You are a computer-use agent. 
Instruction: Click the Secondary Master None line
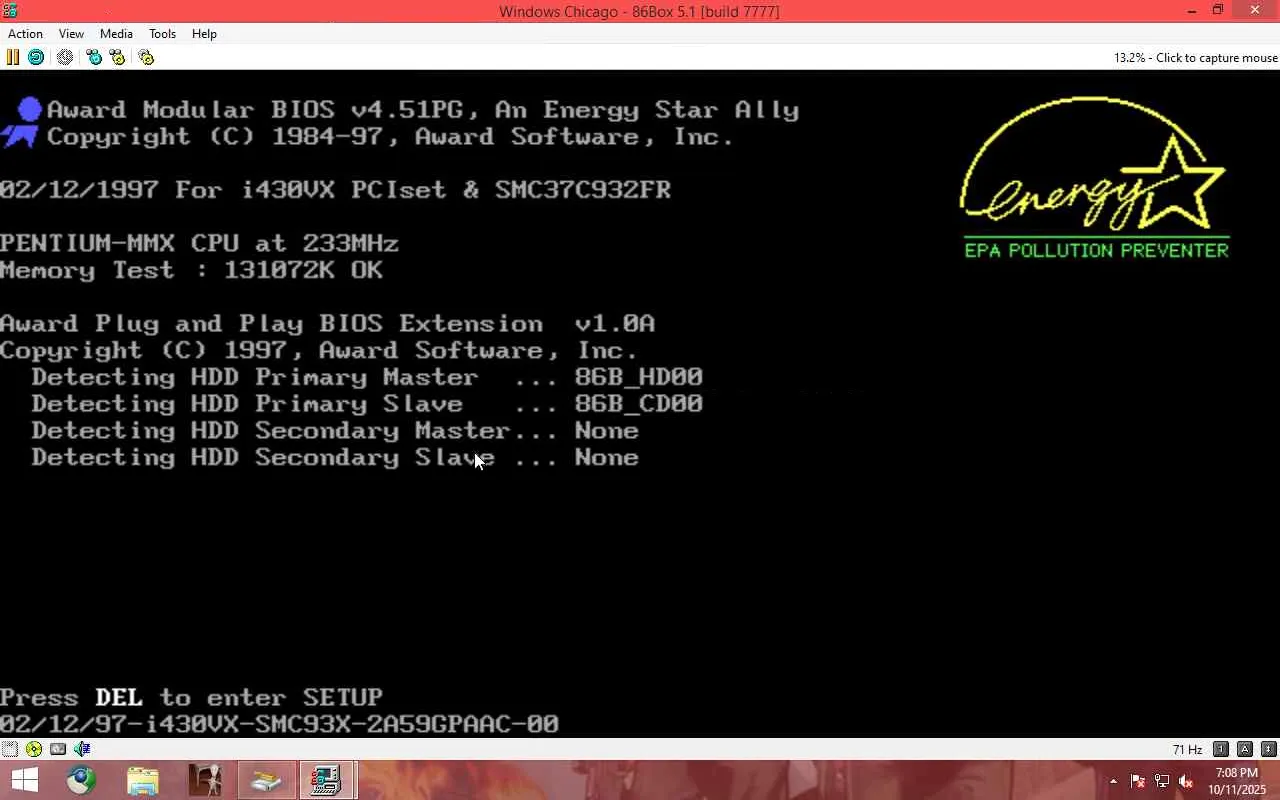tap(335, 431)
